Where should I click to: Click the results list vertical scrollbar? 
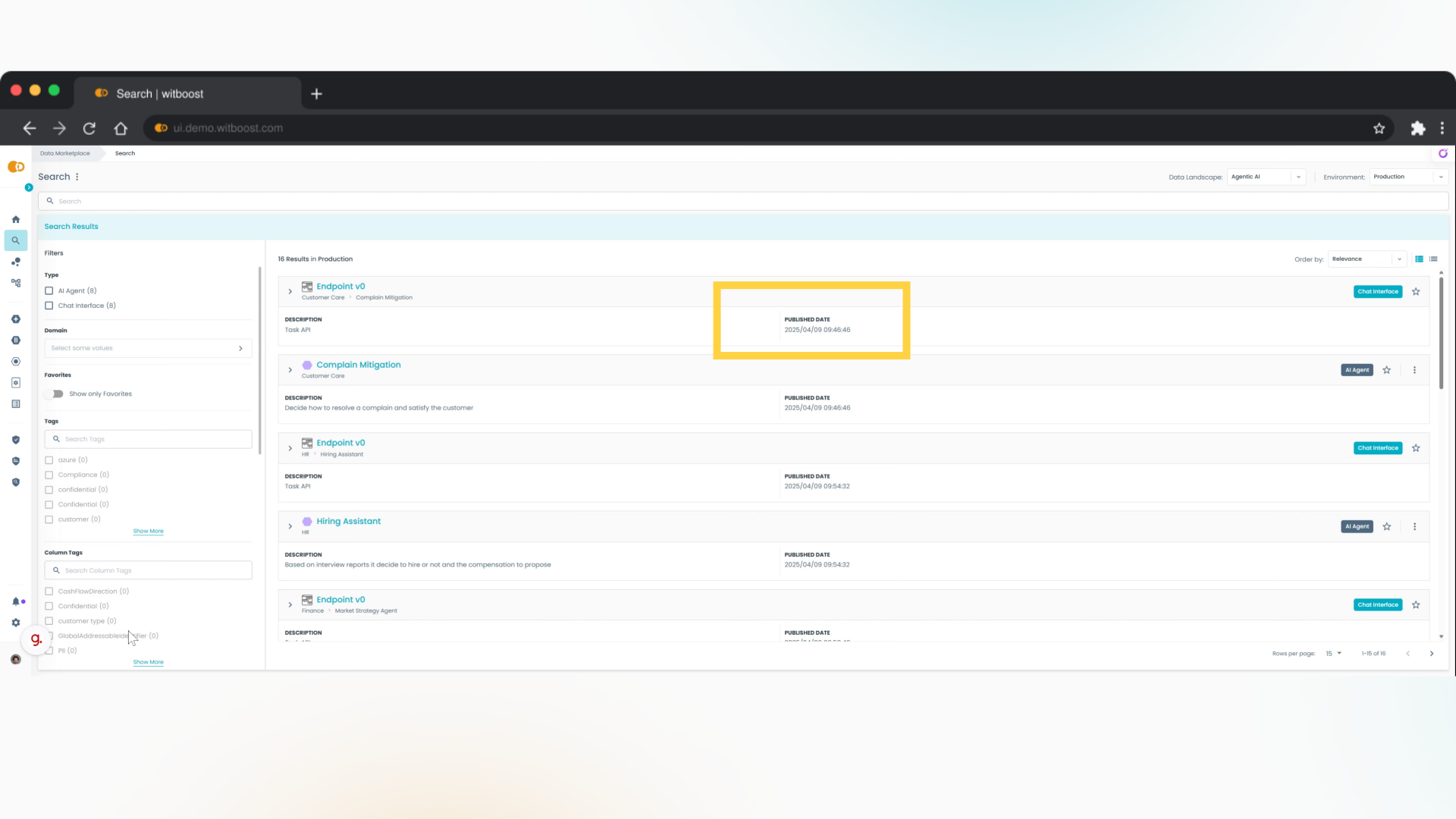1441,334
